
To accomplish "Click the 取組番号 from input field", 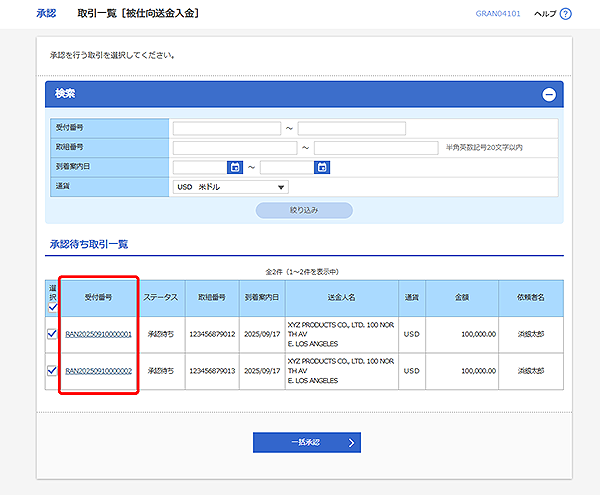I will (x=235, y=148).
